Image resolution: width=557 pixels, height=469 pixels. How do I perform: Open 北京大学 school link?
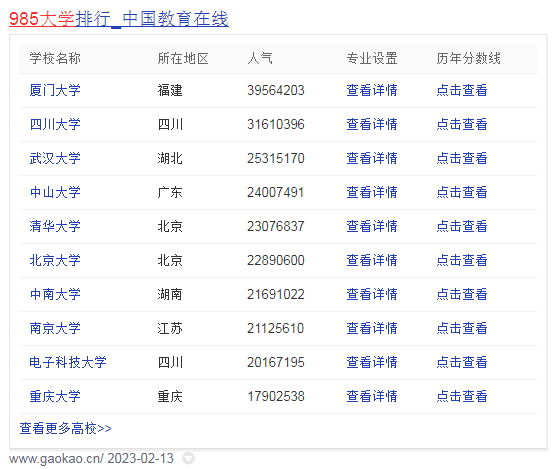click(55, 260)
